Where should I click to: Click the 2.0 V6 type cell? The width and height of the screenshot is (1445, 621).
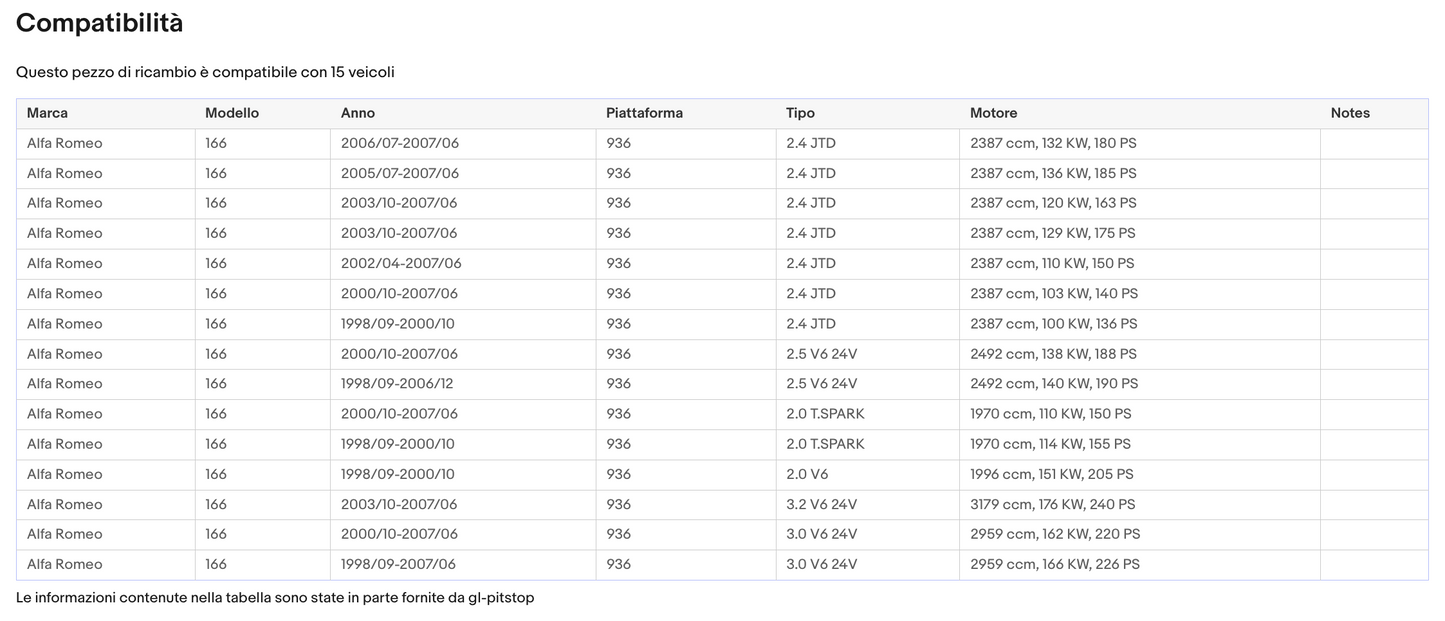807,474
